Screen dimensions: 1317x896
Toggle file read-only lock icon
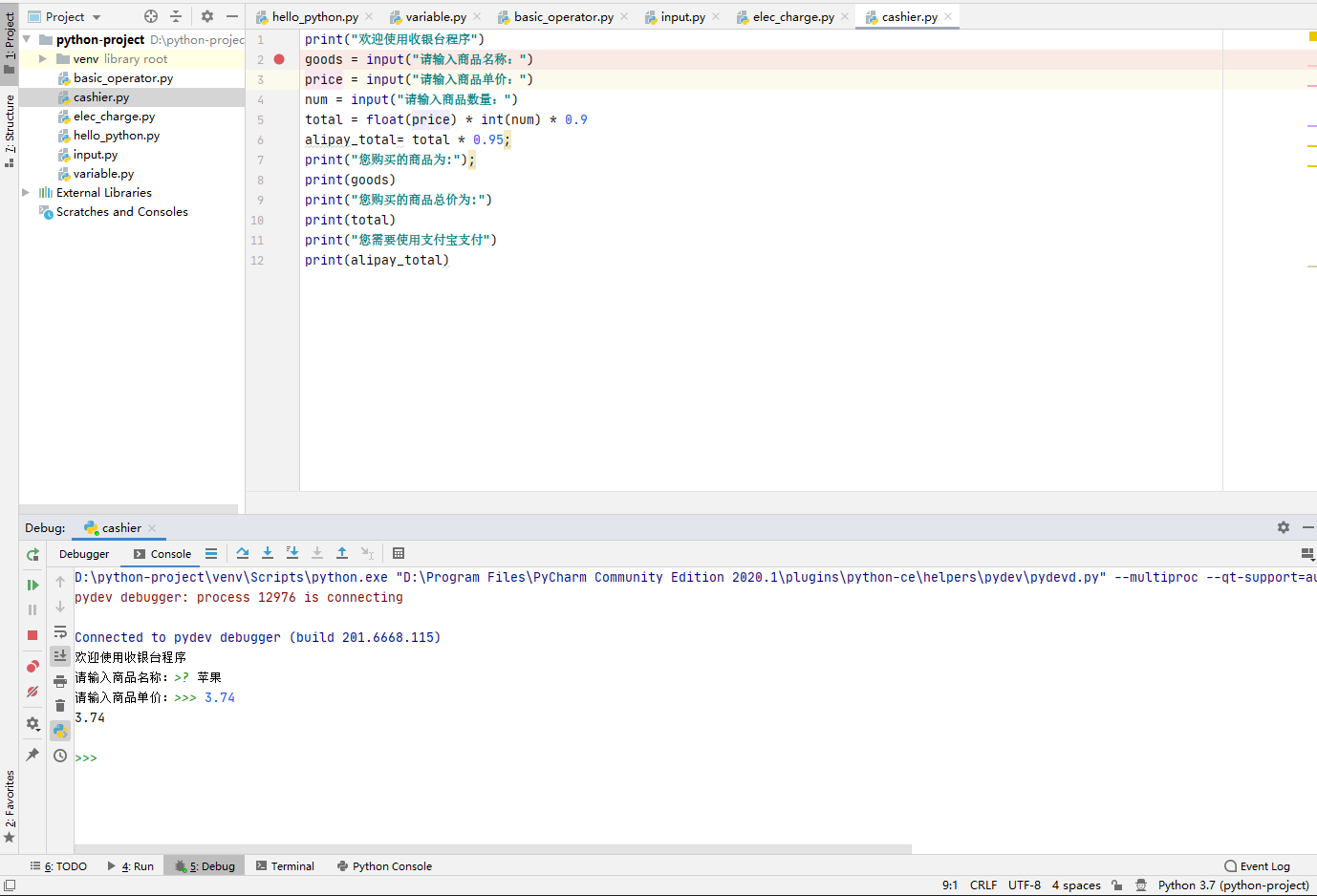coord(1116,885)
